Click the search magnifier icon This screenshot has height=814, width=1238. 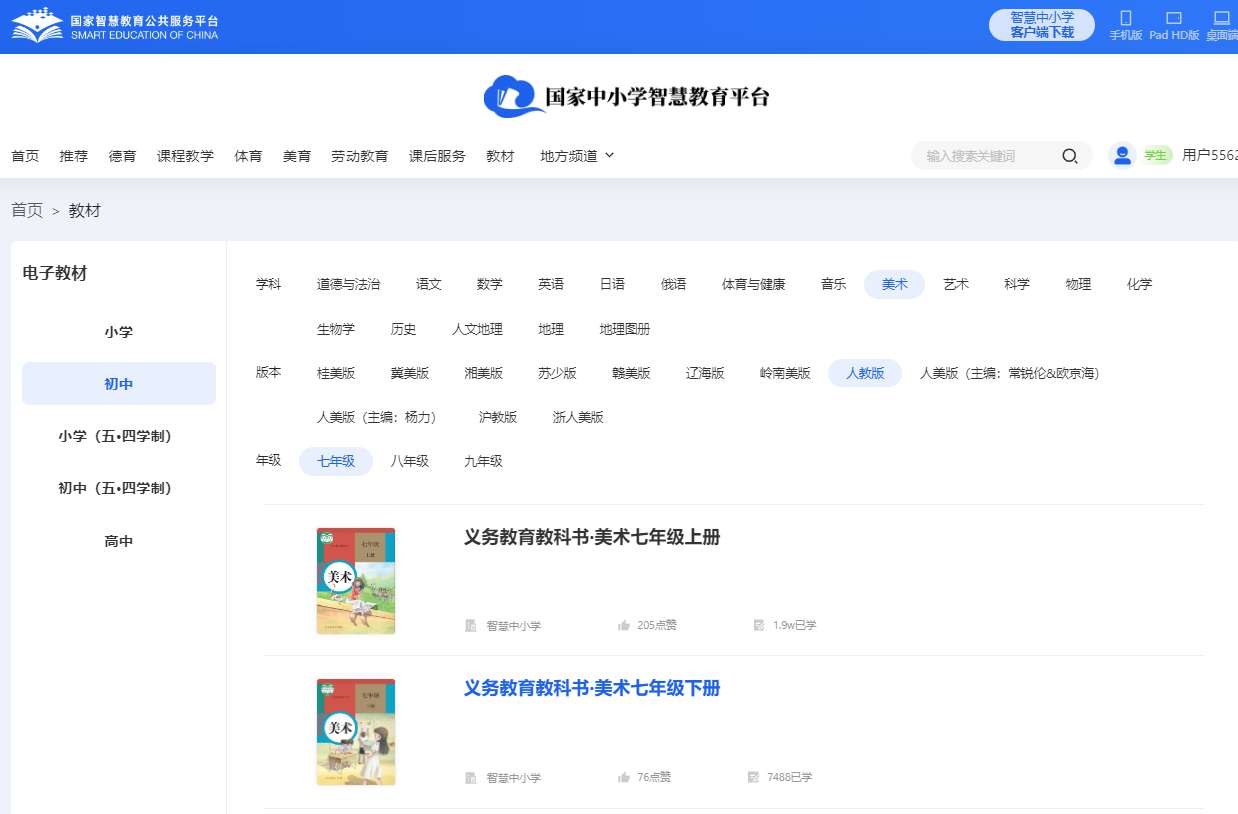pyautogui.click(x=1069, y=156)
